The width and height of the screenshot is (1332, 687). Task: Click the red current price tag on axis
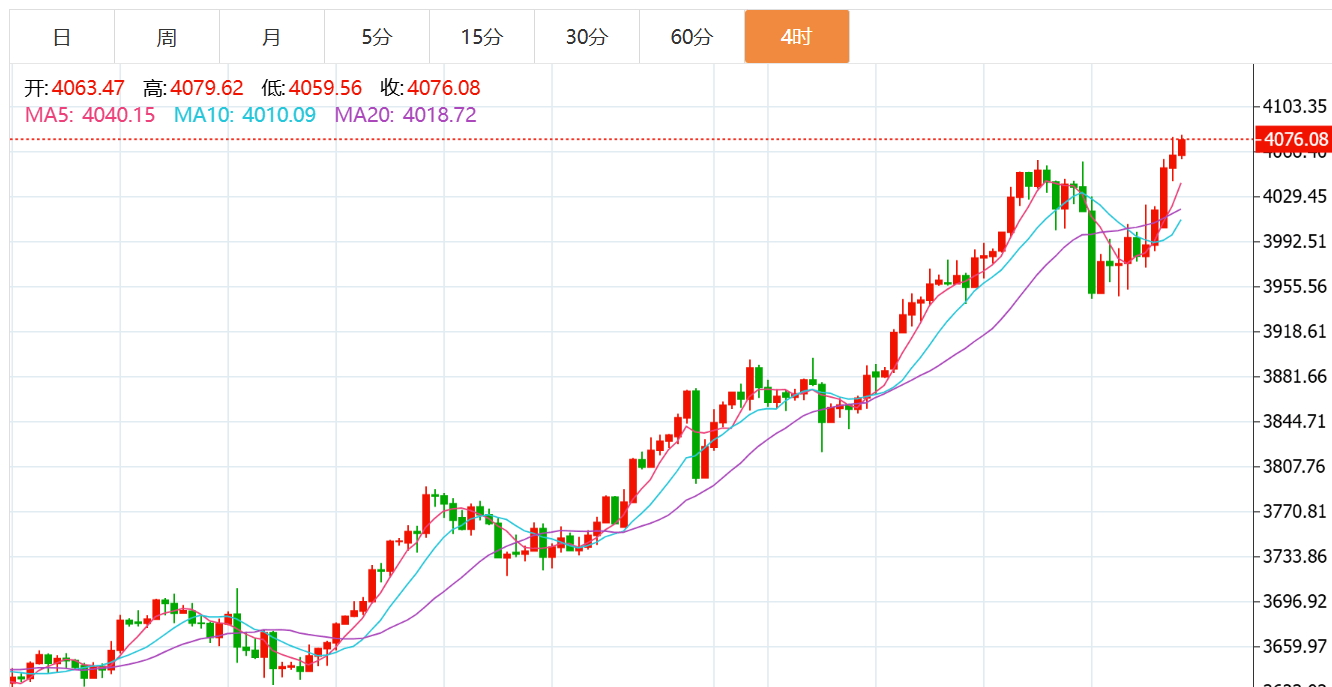point(1295,139)
